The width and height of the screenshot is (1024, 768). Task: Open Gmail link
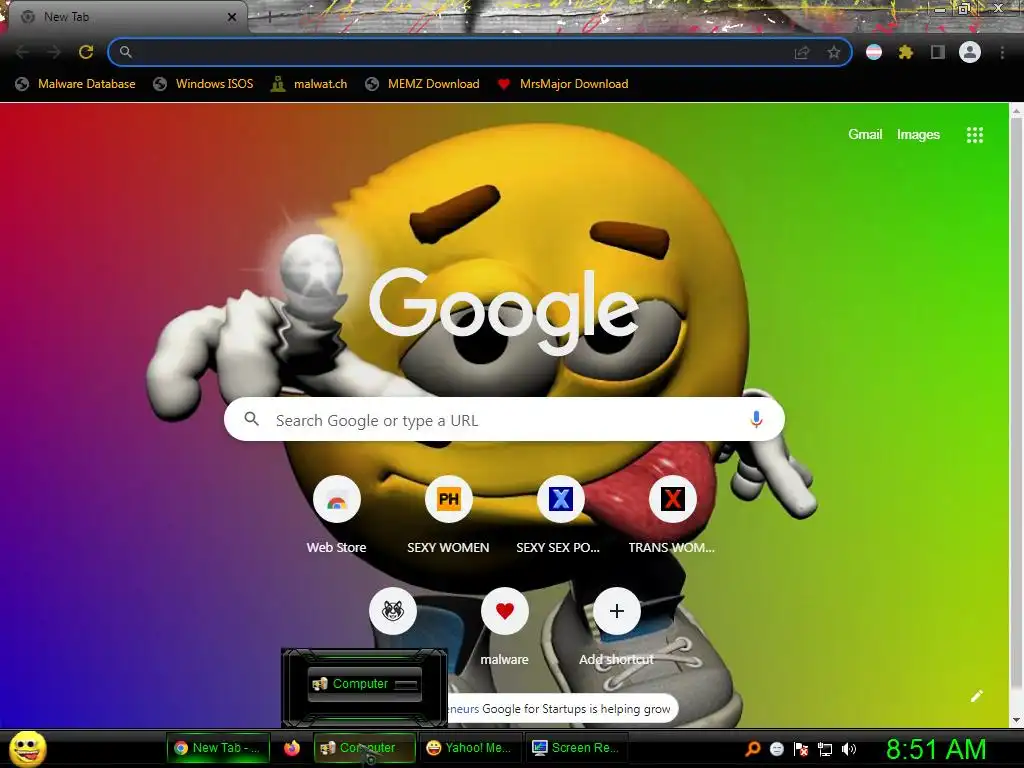click(865, 135)
